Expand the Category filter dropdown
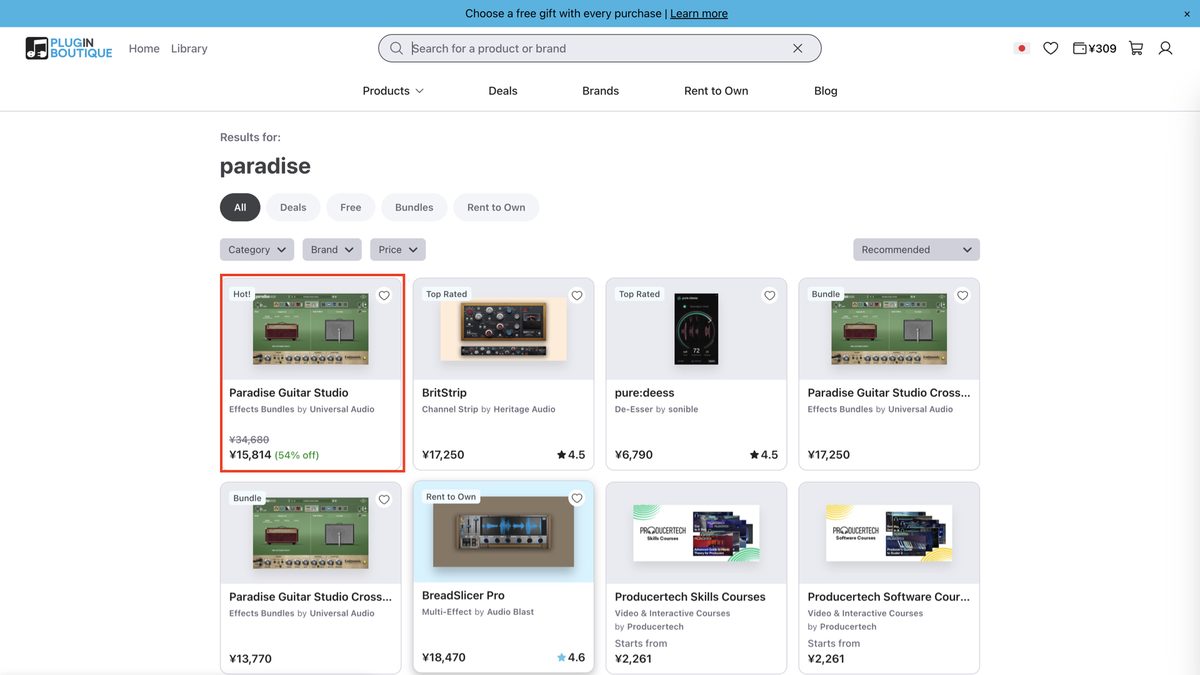The width and height of the screenshot is (1200, 675). coord(257,250)
